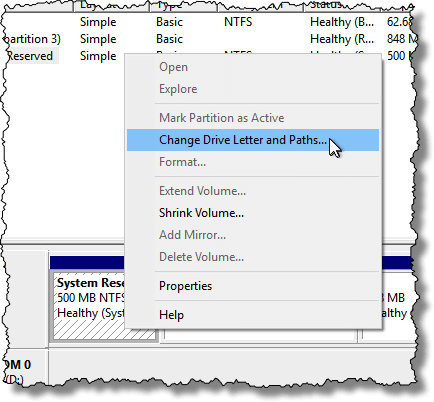Select Add Mirror option

[253, 235]
